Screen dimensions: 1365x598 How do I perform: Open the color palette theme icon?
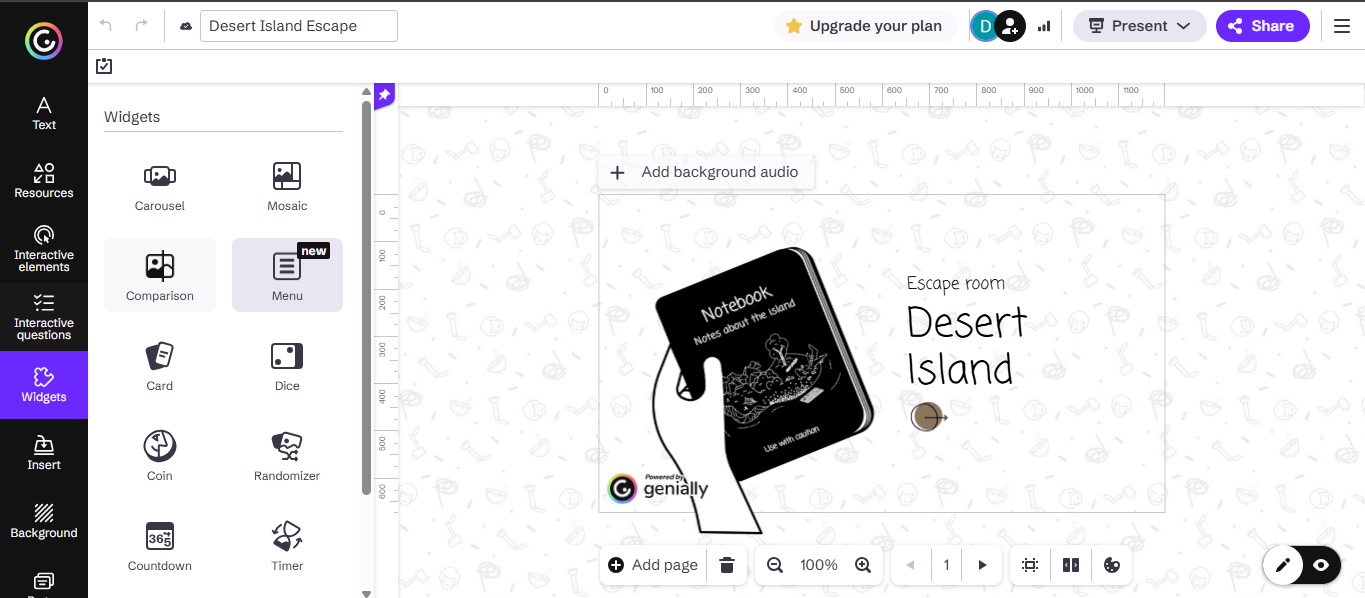(x=1111, y=565)
